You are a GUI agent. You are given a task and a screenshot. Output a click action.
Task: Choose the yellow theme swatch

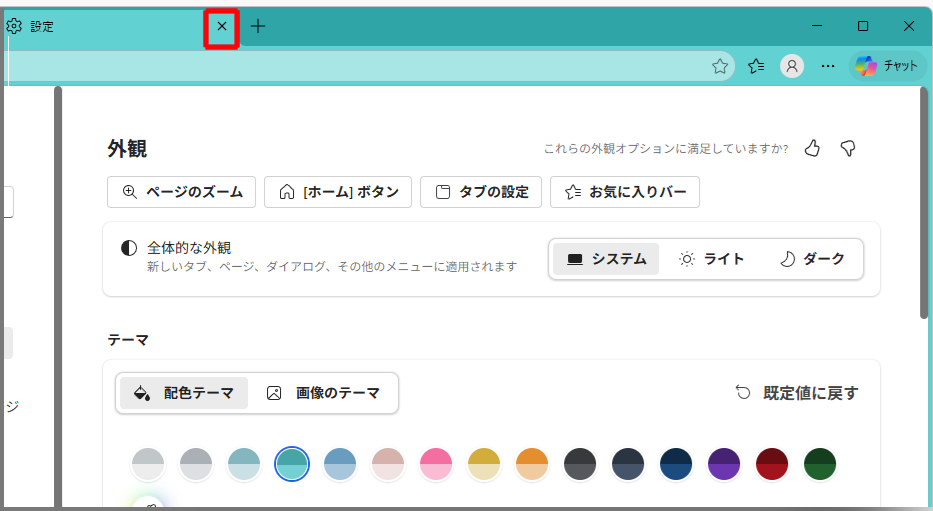(484, 464)
